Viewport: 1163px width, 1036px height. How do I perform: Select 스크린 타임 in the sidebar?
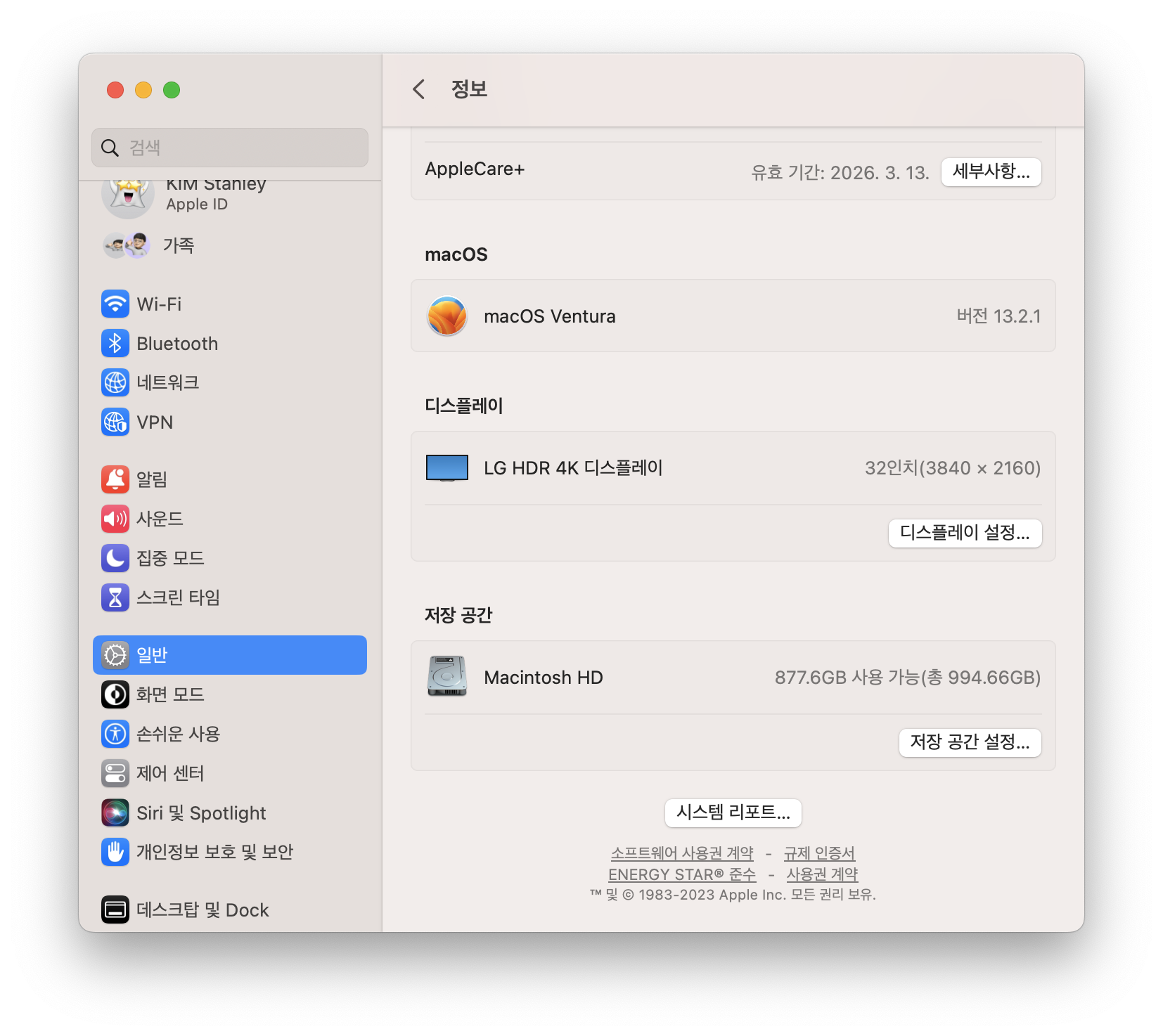230,597
